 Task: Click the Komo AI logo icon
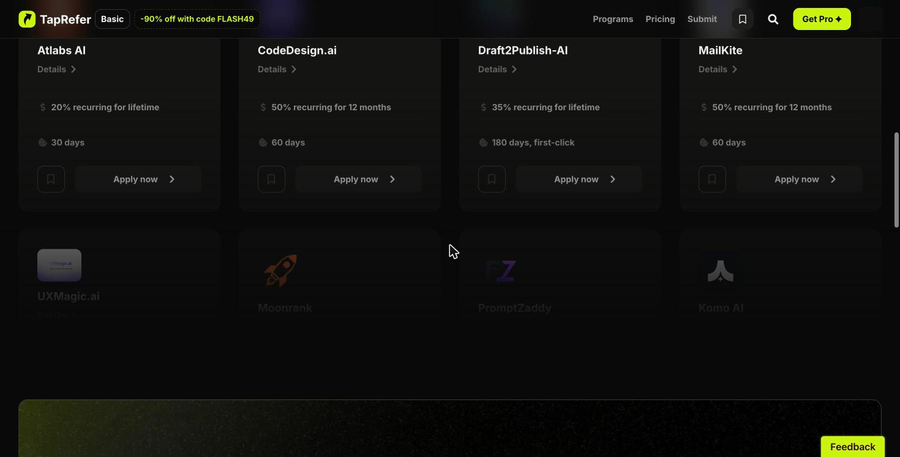click(x=720, y=270)
